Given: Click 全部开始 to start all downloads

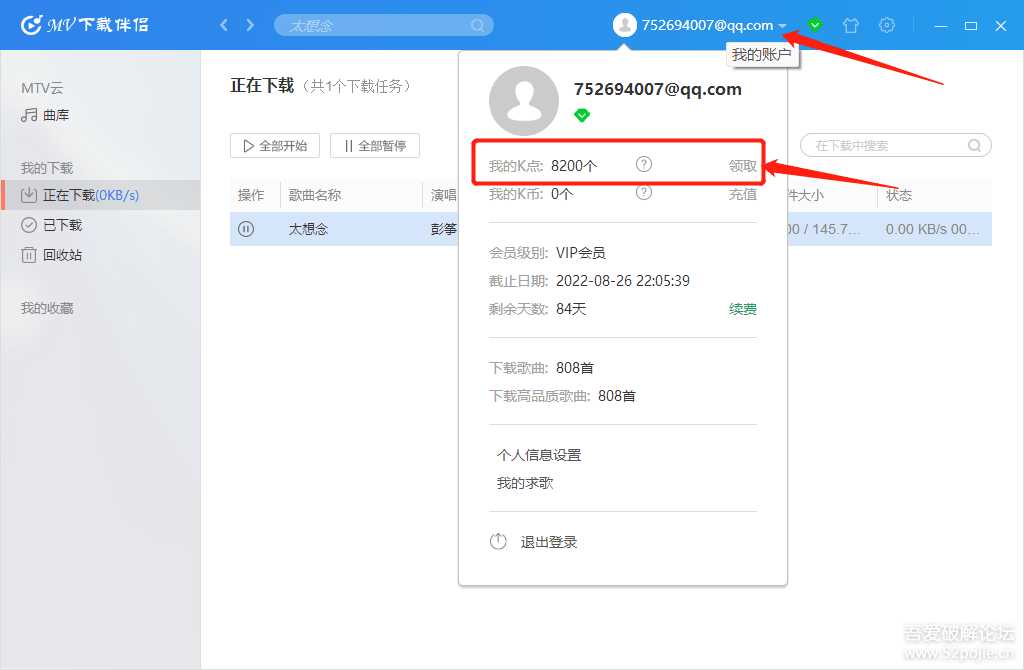Looking at the screenshot, I should click(x=274, y=145).
